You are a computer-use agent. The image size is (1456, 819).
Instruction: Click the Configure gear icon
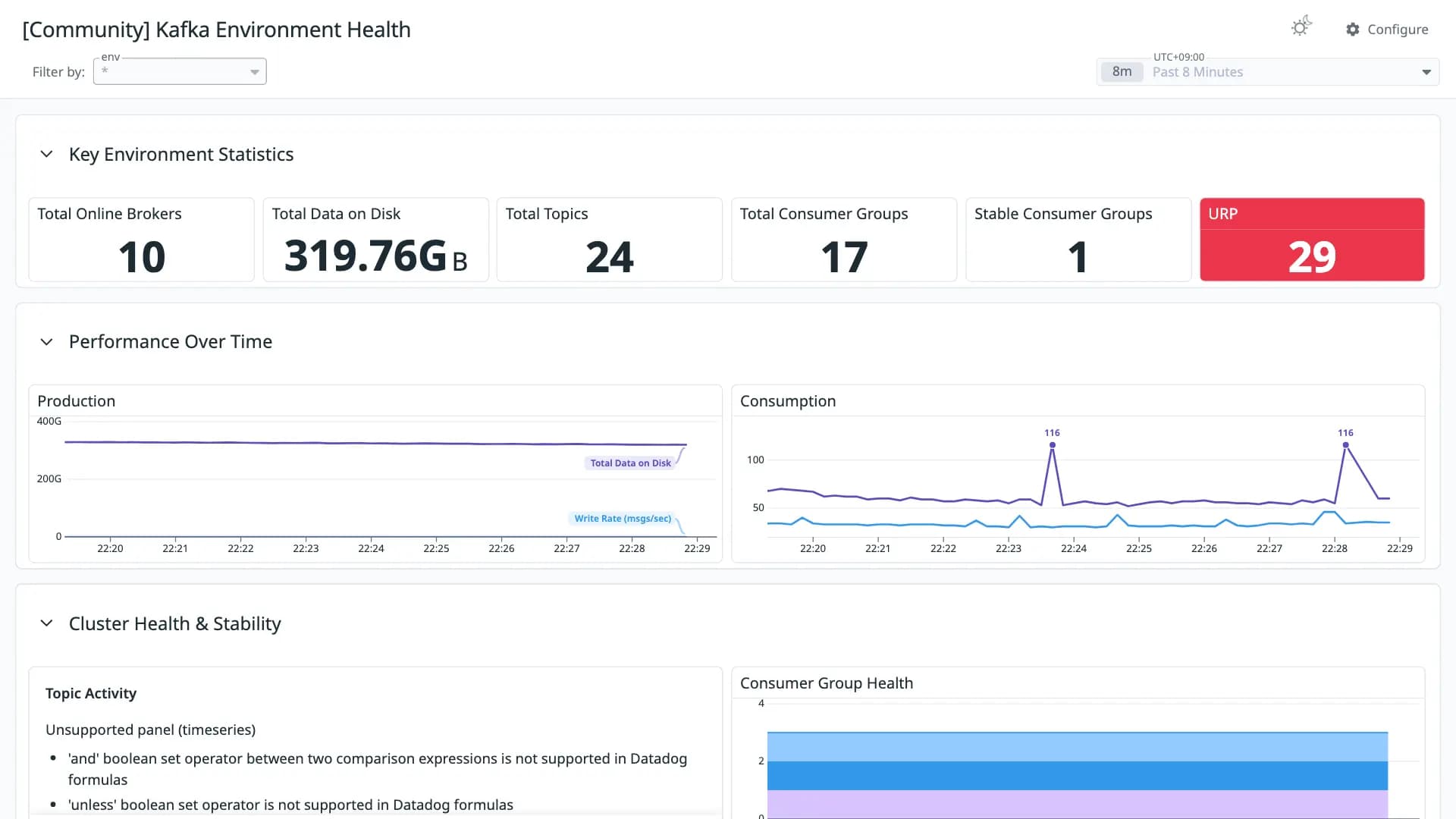(1352, 29)
